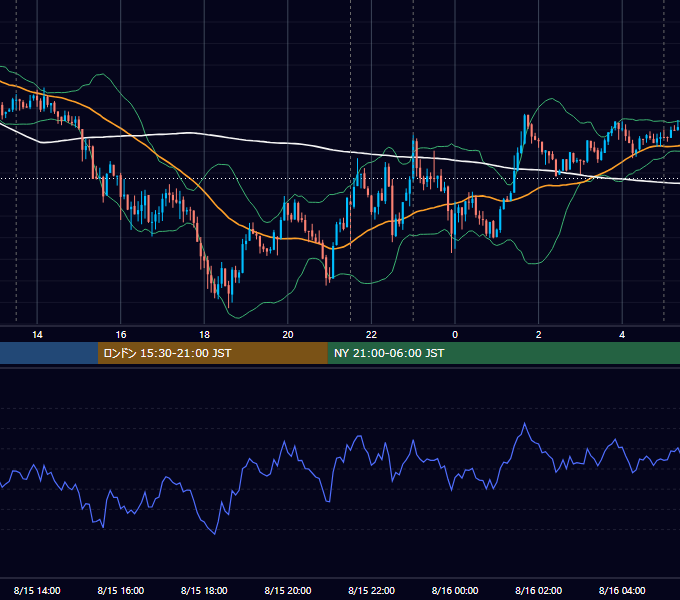Click the 22 hour tick label
This screenshot has width=680, height=600.
pos(371,335)
